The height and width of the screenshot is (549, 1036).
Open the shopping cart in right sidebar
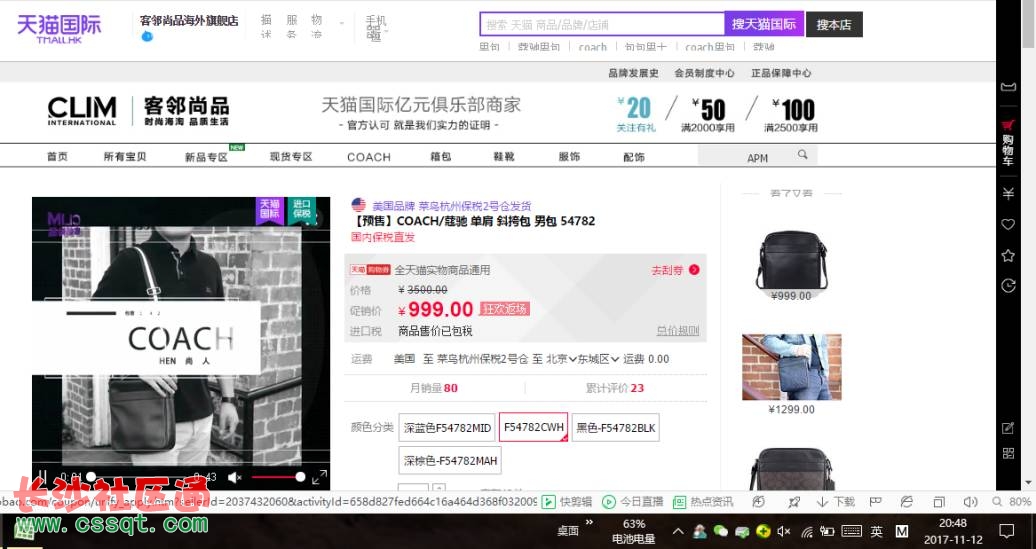click(x=1008, y=142)
